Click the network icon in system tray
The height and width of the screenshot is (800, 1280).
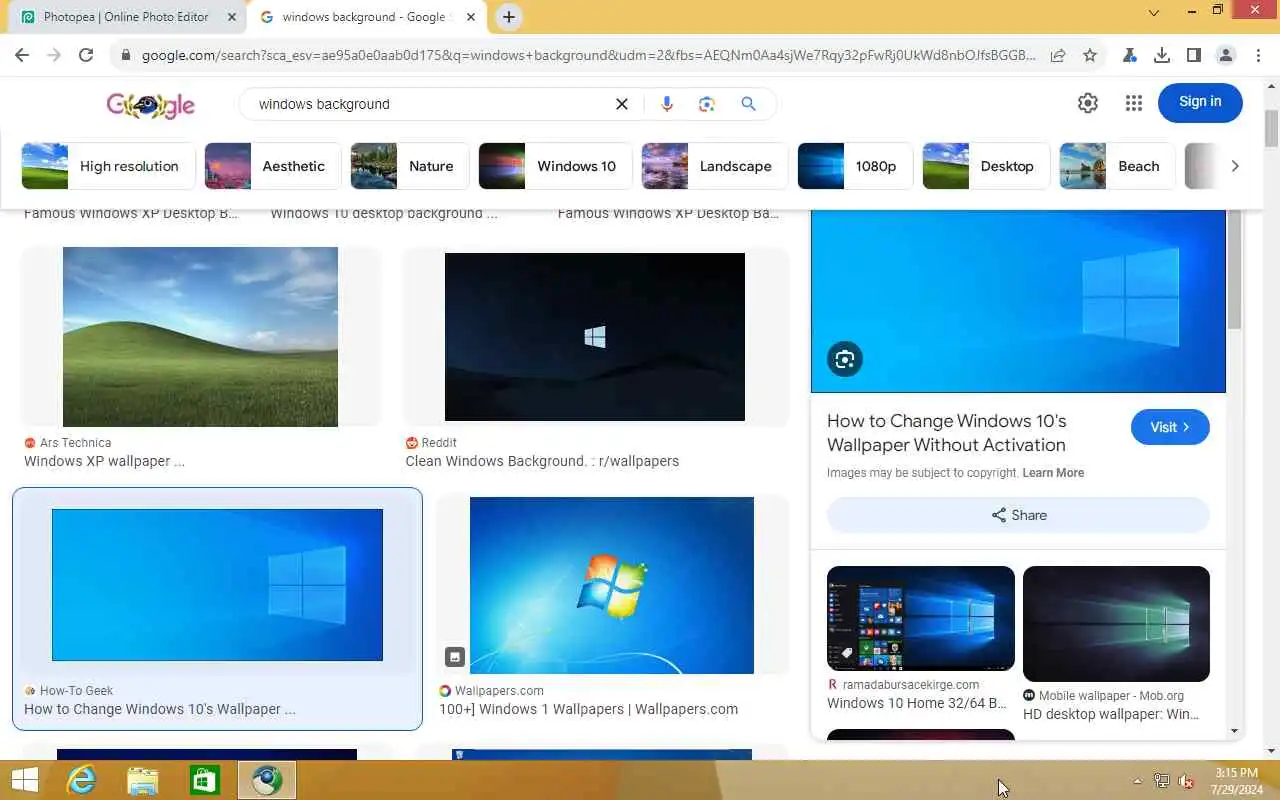tap(1162, 781)
